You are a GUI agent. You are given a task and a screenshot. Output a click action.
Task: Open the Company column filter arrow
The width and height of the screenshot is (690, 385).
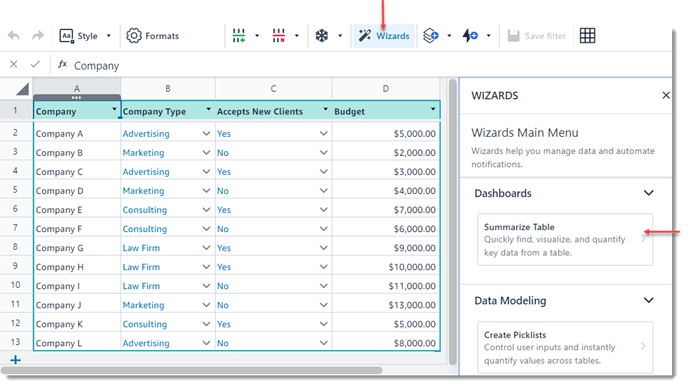pos(114,109)
